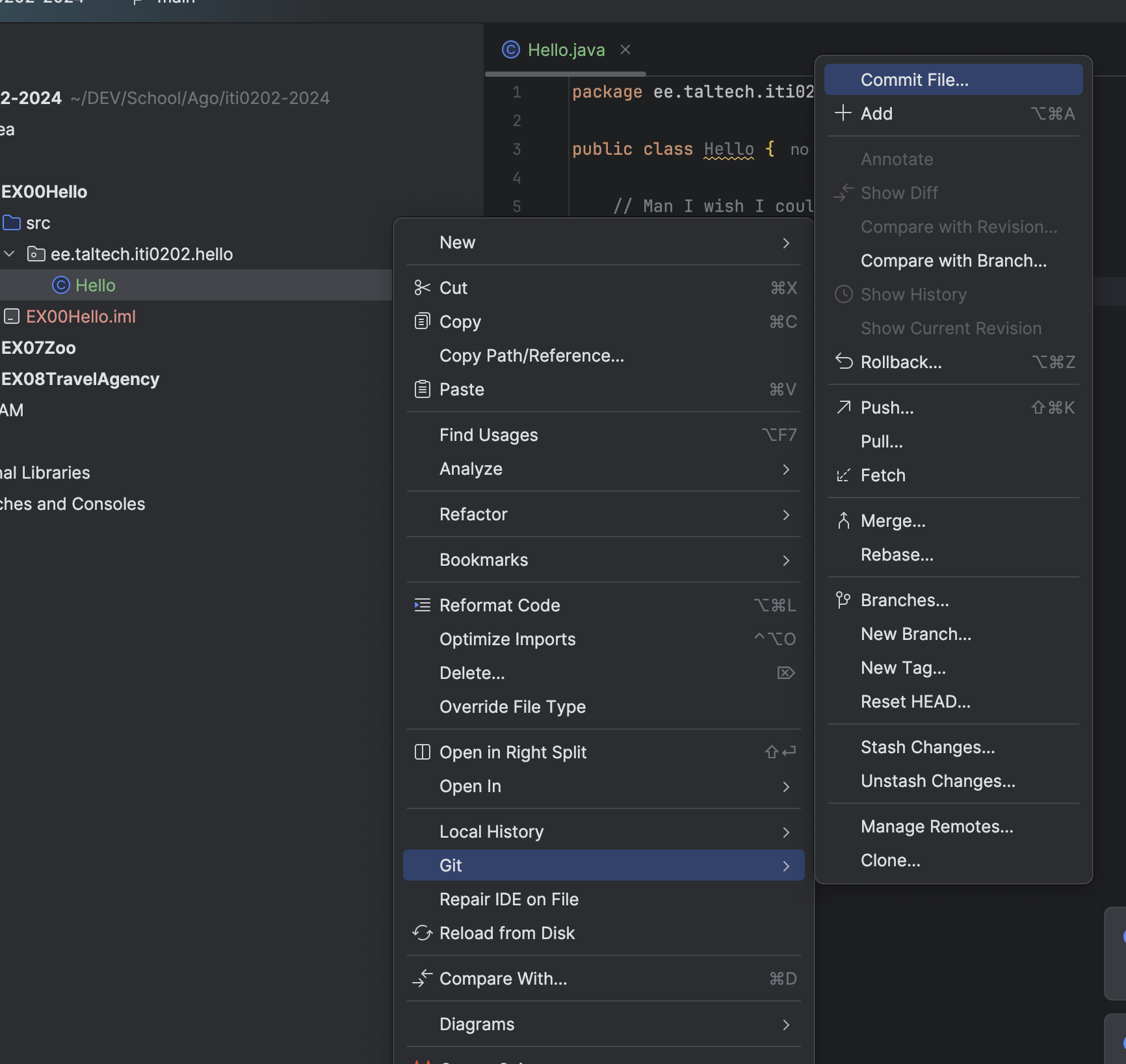Click the Merge icon in Git submenu
This screenshot has width=1126, height=1064.
(x=843, y=520)
